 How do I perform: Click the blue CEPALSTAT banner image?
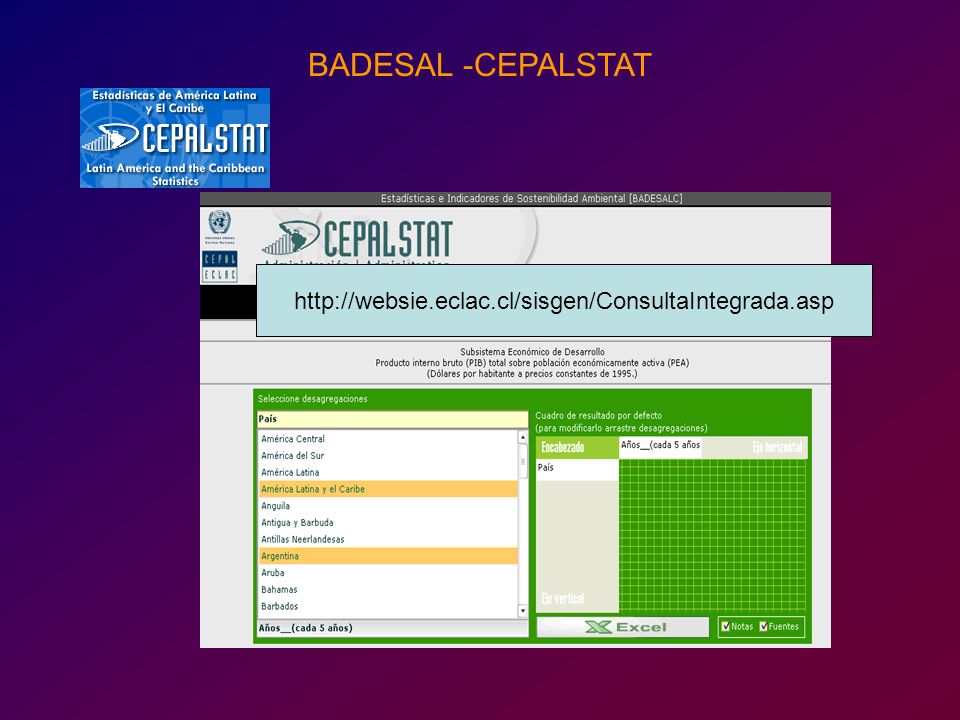(x=174, y=138)
